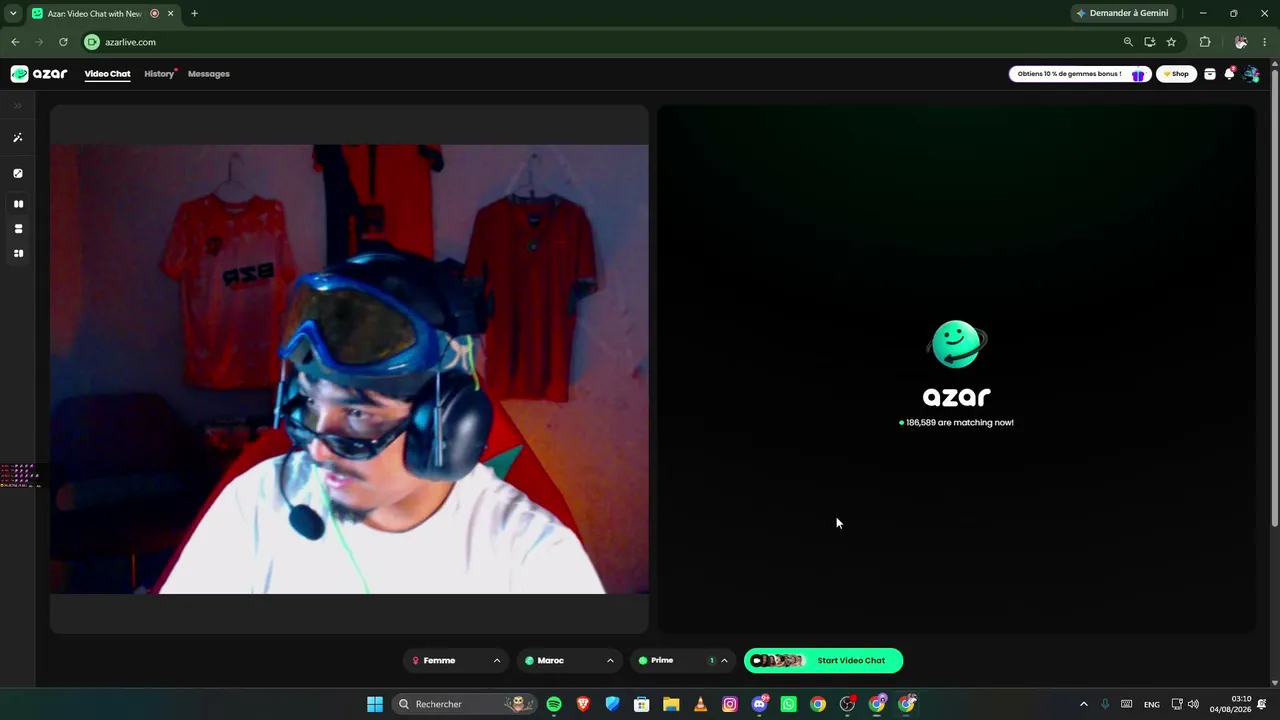This screenshot has width=1280, height=720.
Task: Open the Prime filter dropdown
Action: tap(682, 660)
